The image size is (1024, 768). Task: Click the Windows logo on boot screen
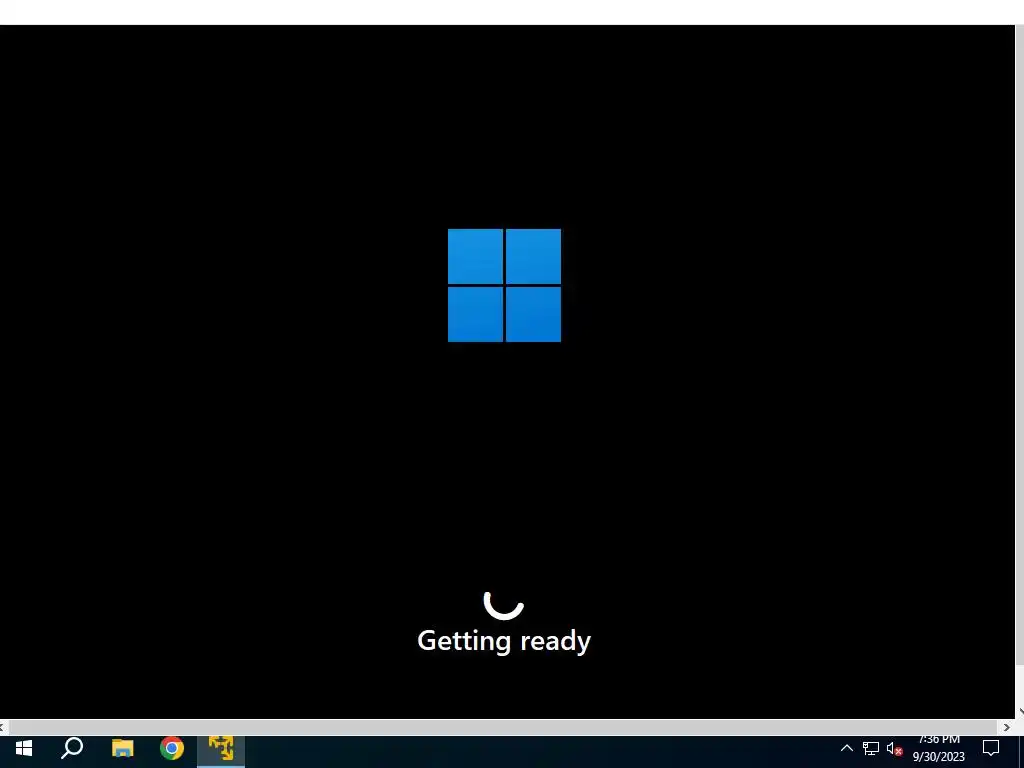pyautogui.click(x=504, y=285)
